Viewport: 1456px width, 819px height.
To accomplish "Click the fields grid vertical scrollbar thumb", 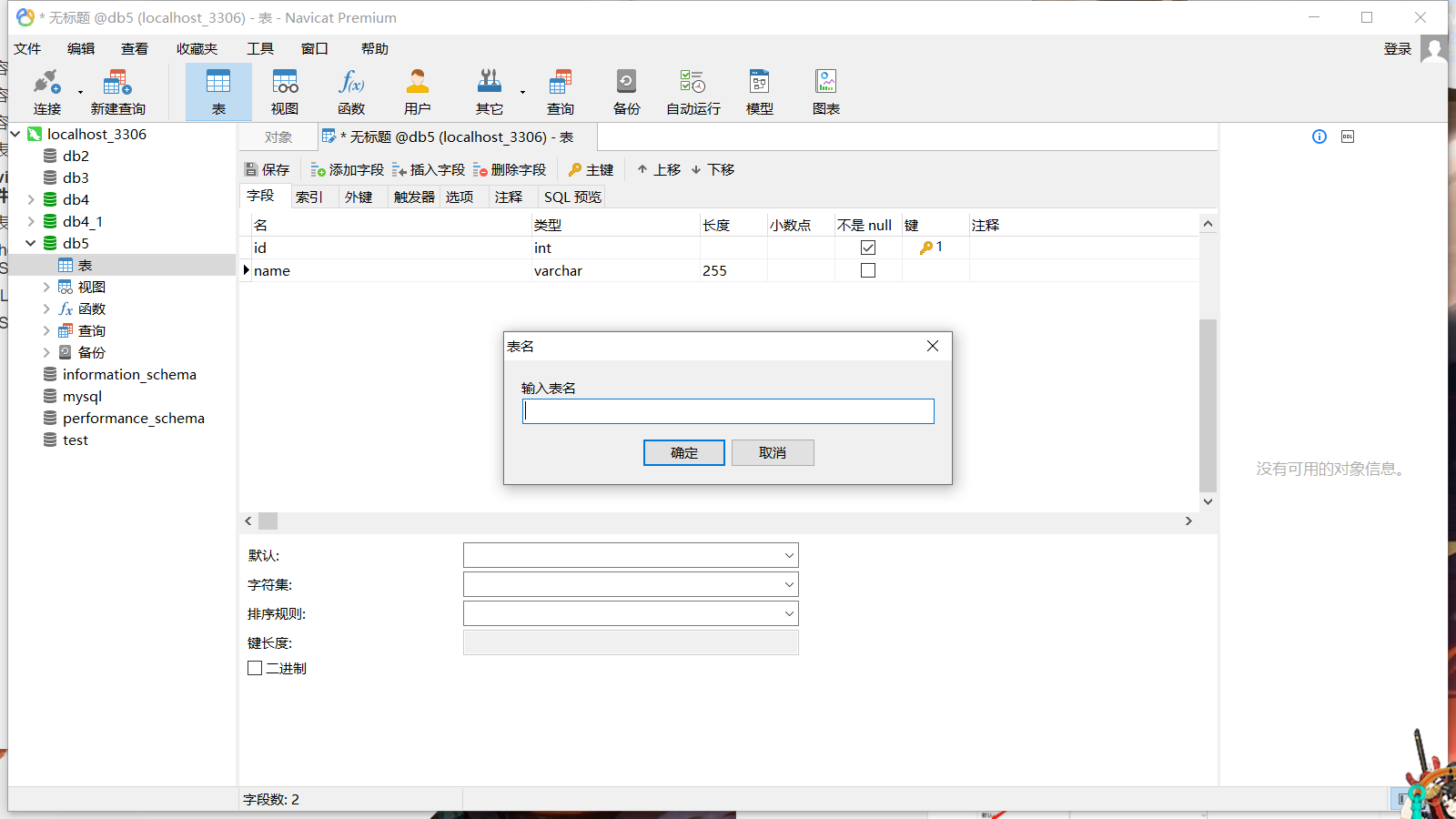I will (1208, 405).
